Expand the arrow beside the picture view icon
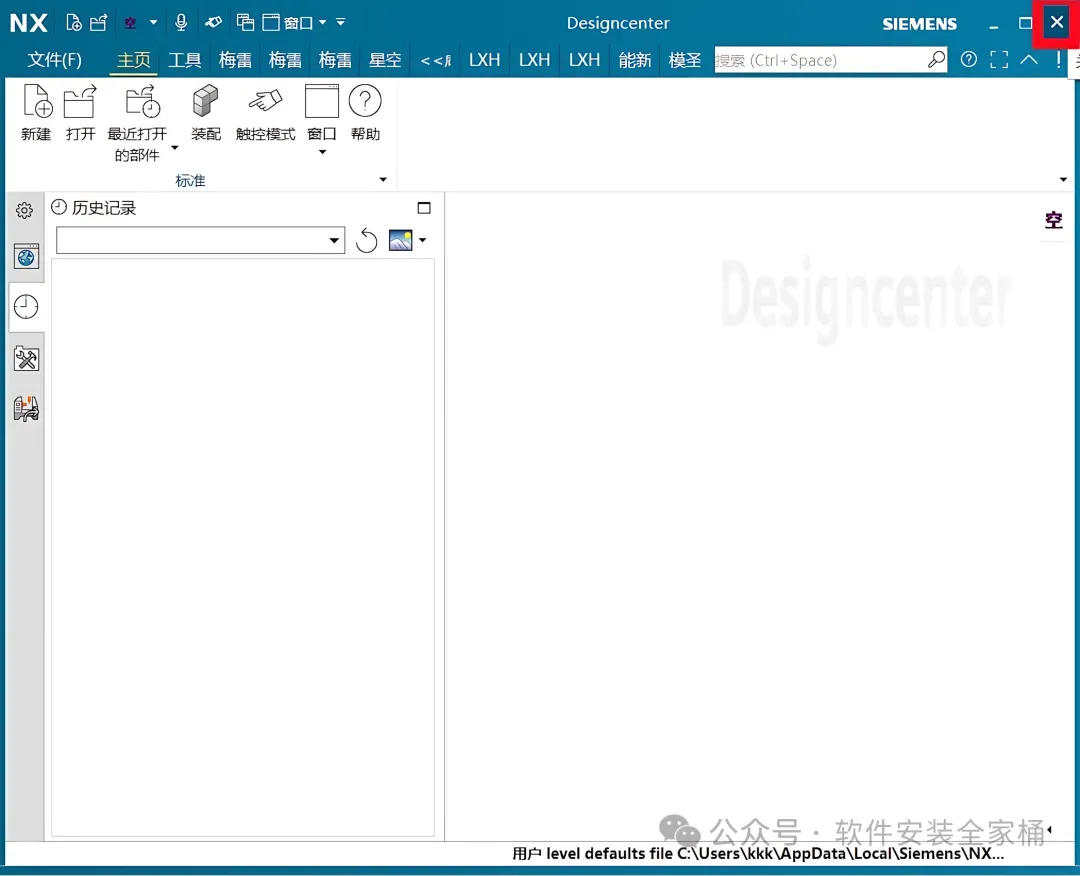 (x=423, y=240)
